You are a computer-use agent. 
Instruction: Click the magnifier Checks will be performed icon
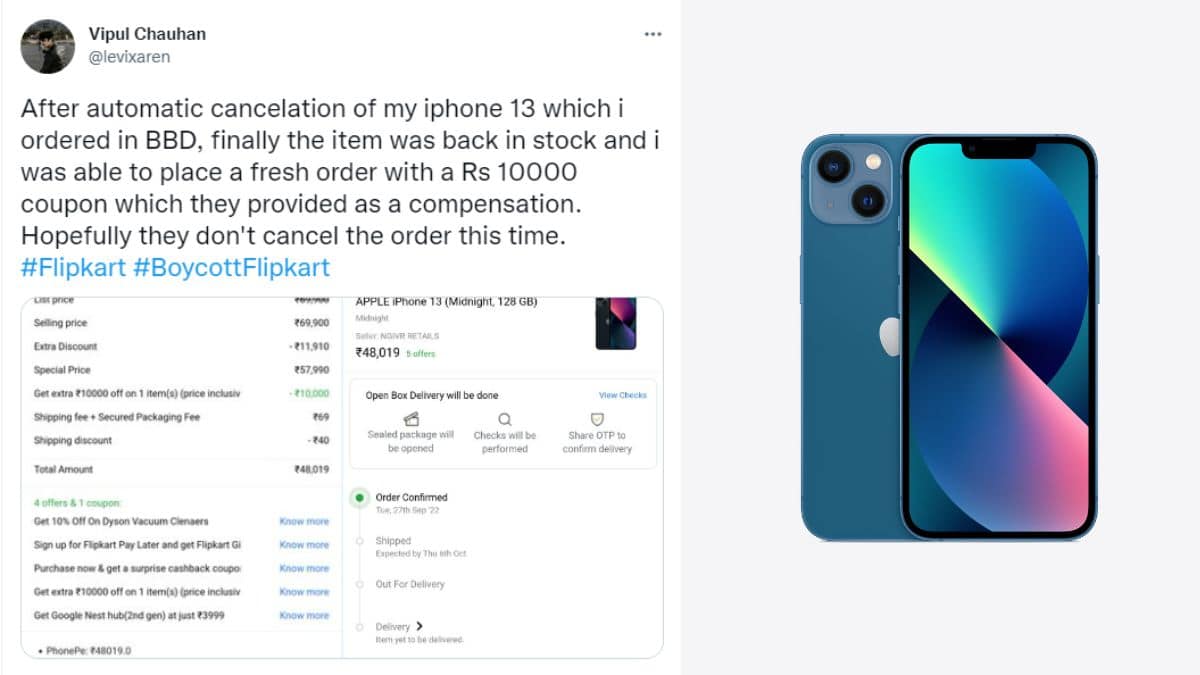tap(505, 420)
